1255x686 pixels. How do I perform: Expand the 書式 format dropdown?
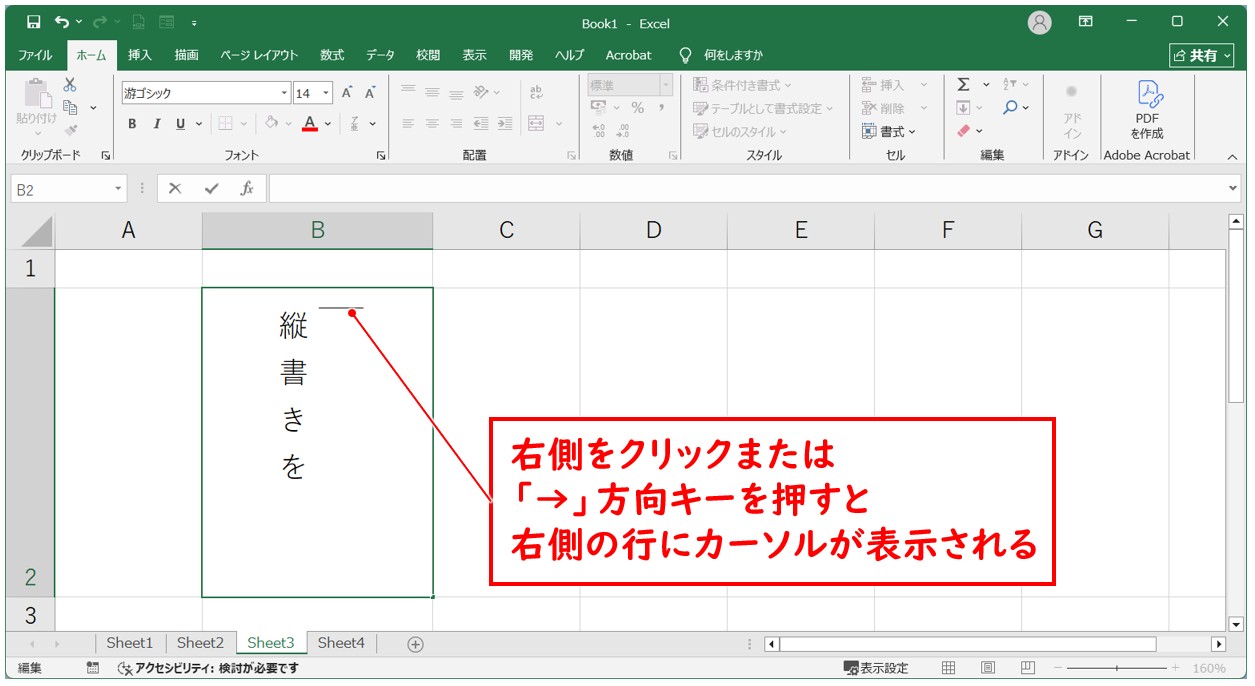(x=889, y=131)
